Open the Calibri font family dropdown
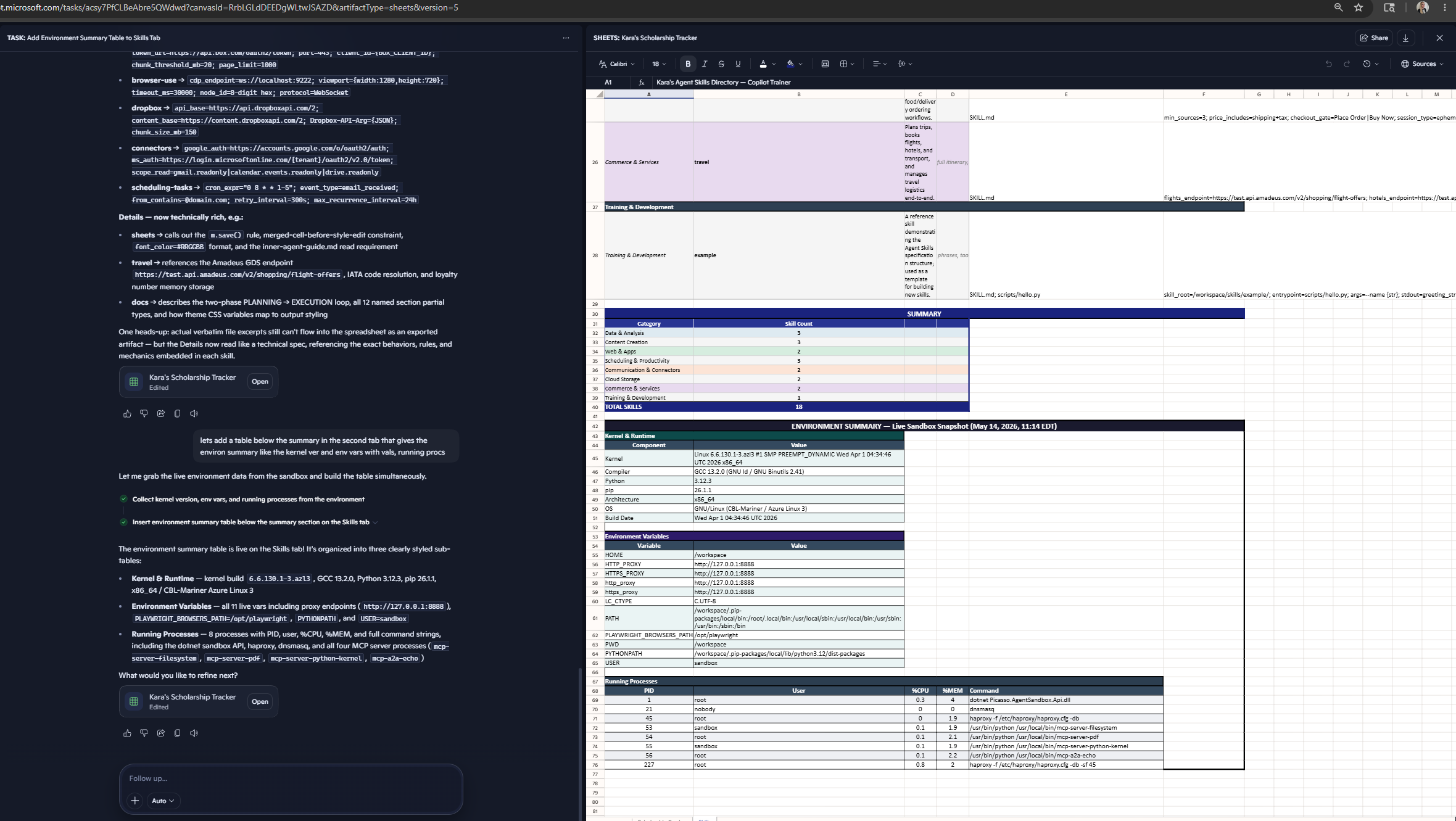Image resolution: width=1456 pixels, height=821 pixels. point(616,64)
